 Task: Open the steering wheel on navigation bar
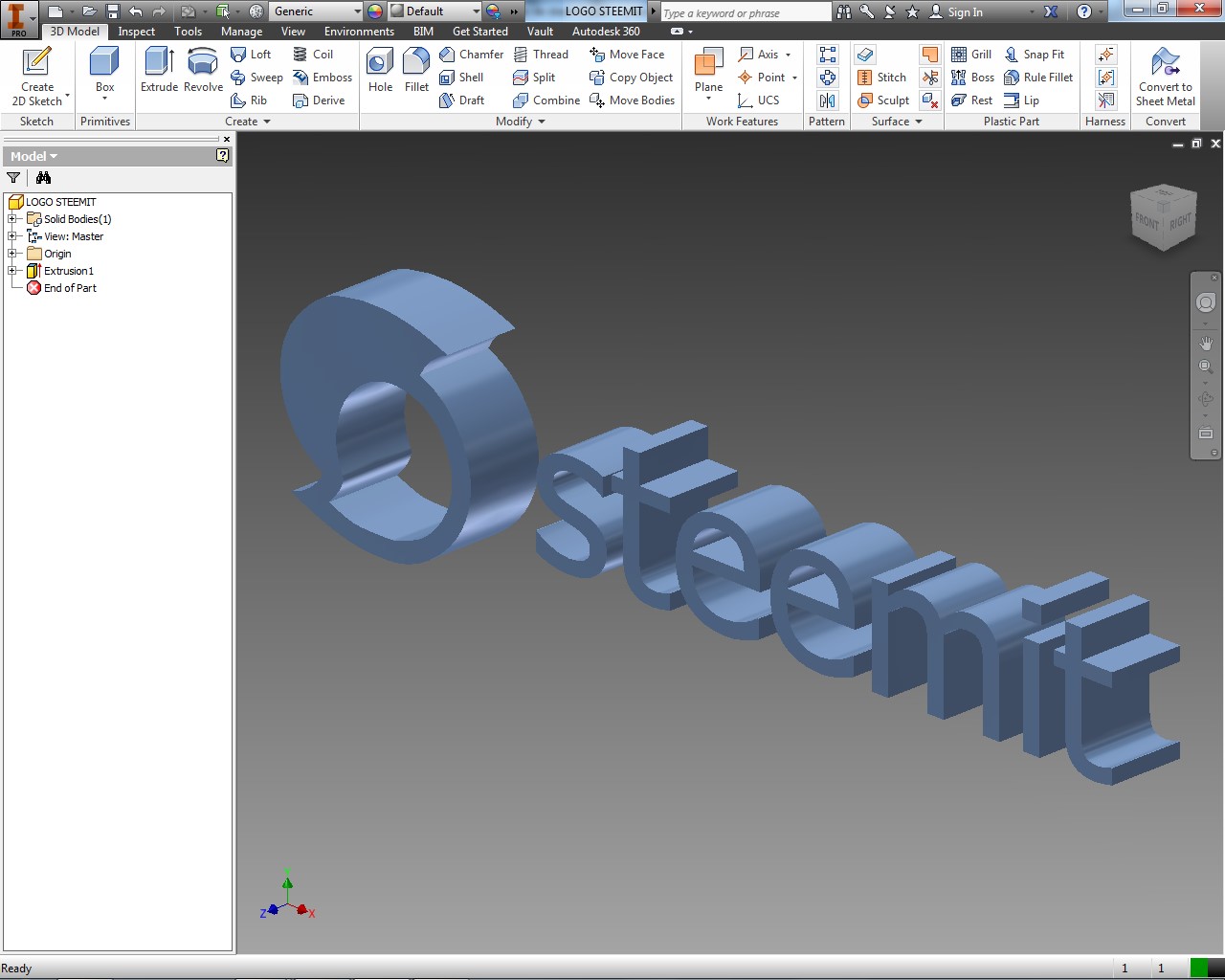pyautogui.click(x=1206, y=302)
